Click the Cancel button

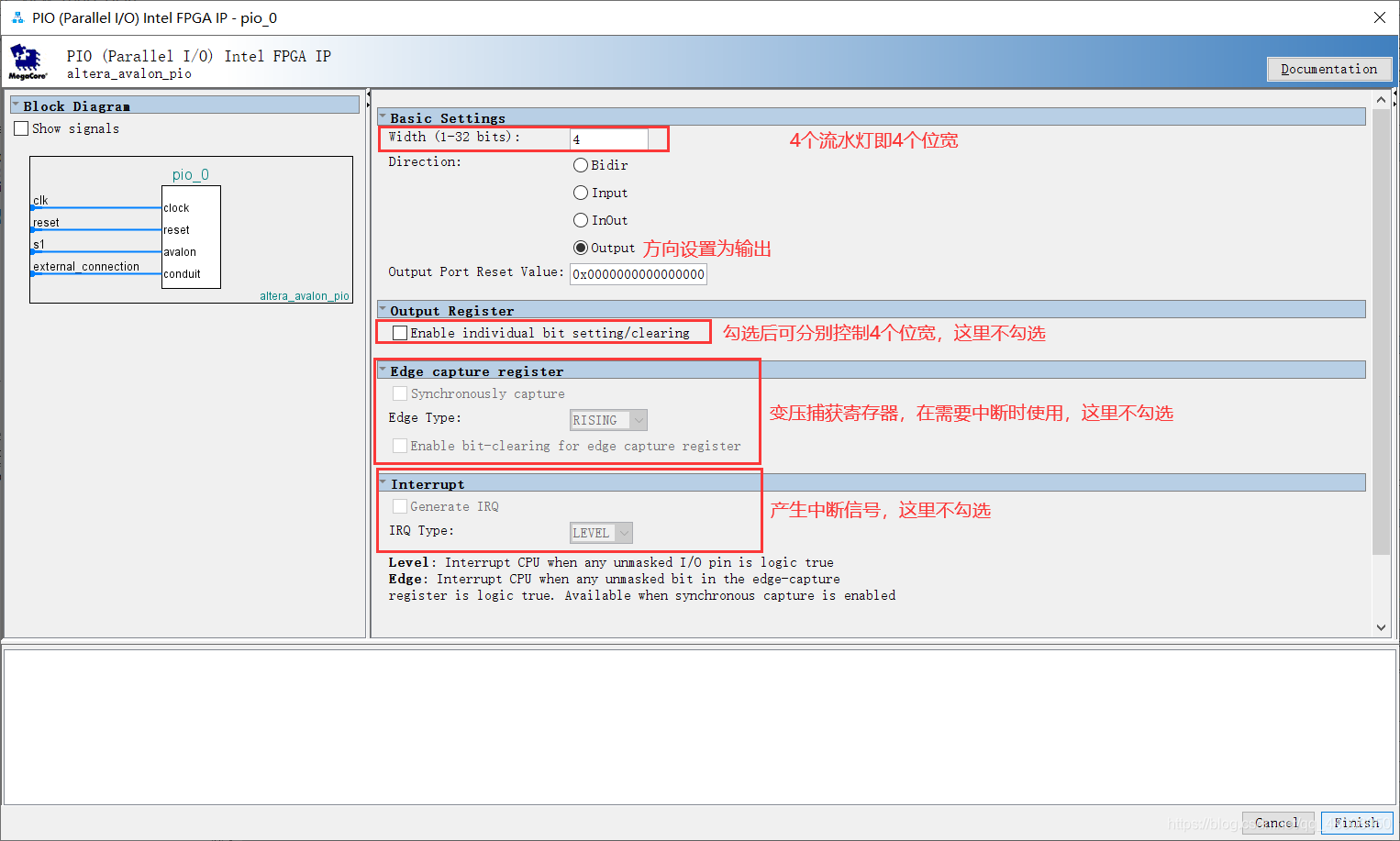[x=1278, y=823]
